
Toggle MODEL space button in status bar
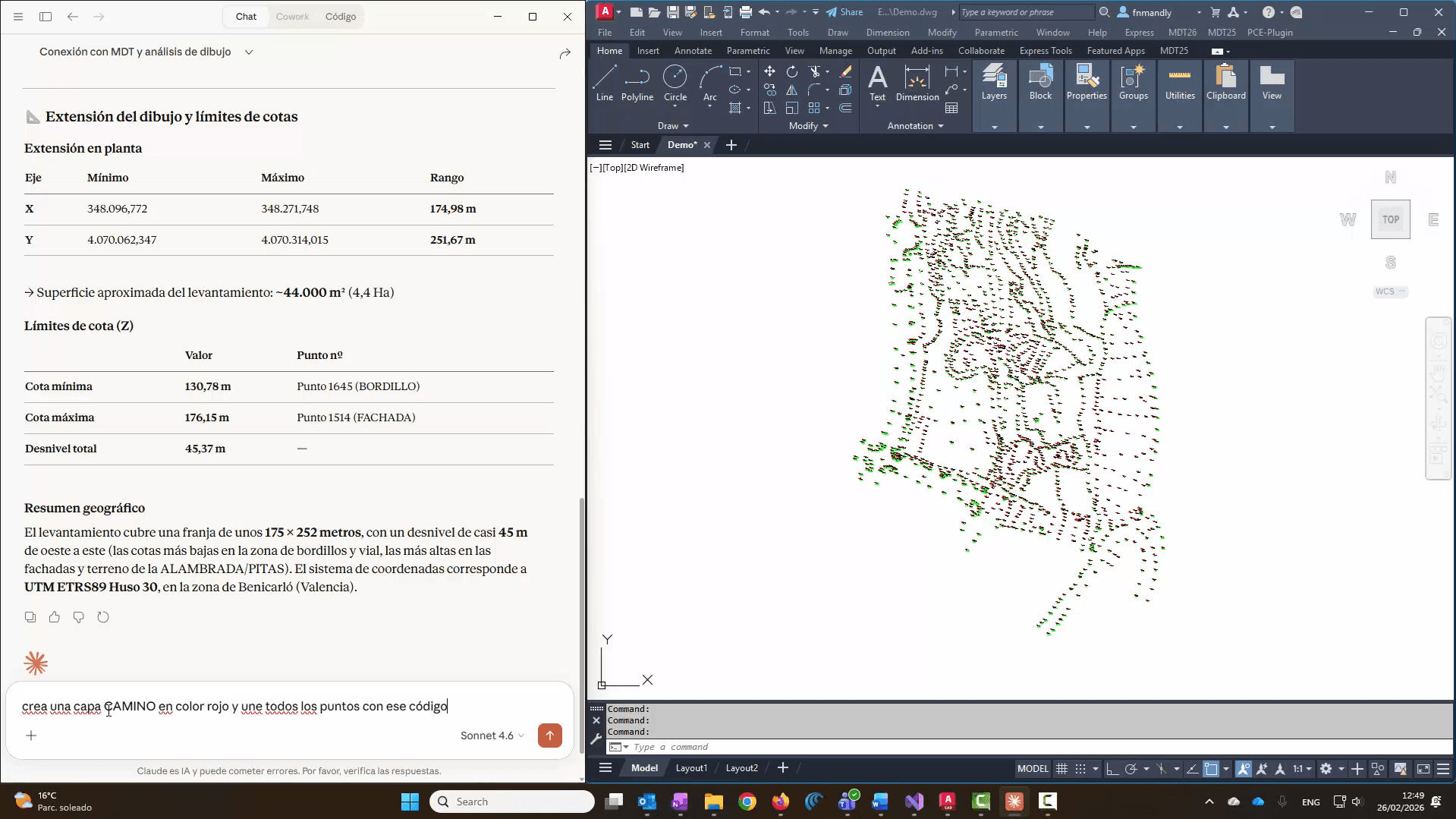tap(1033, 769)
